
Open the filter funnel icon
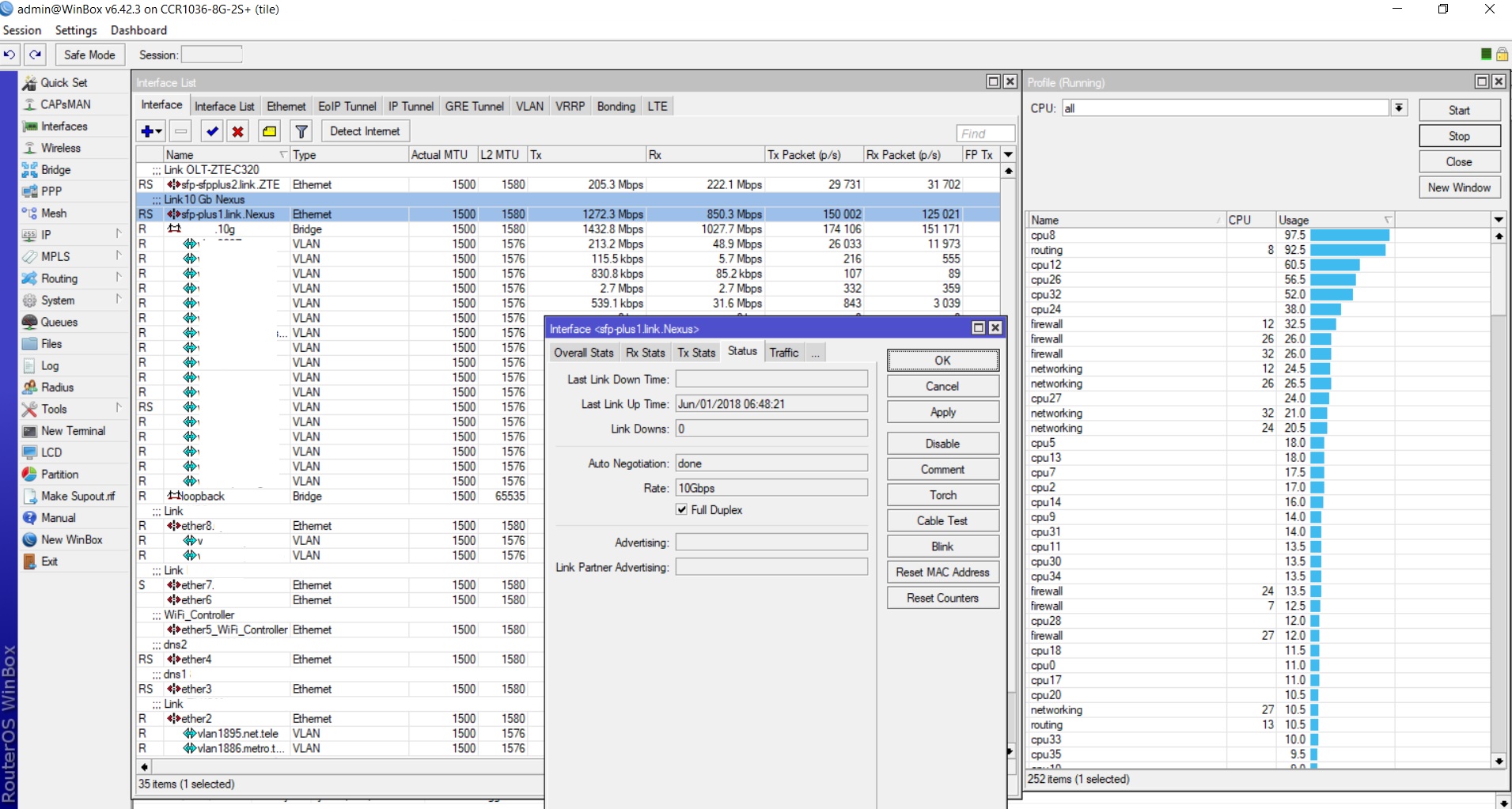301,131
